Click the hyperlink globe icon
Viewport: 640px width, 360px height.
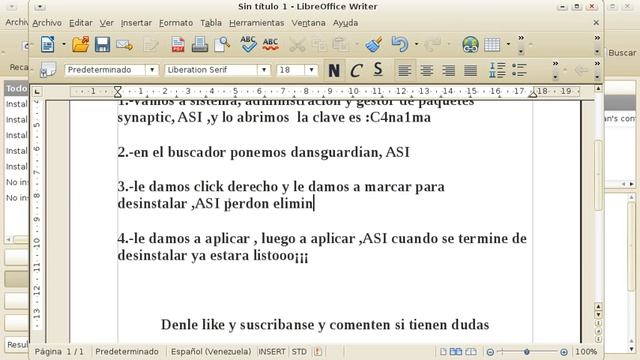click(x=470, y=44)
